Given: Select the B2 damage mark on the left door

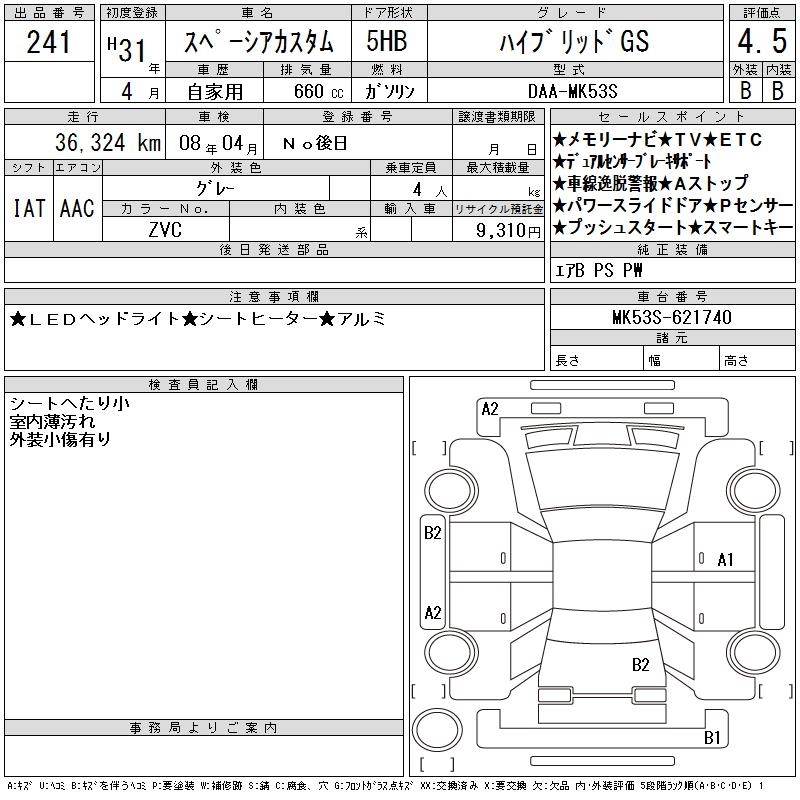Looking at the screenshot, I should click(433, 533).
